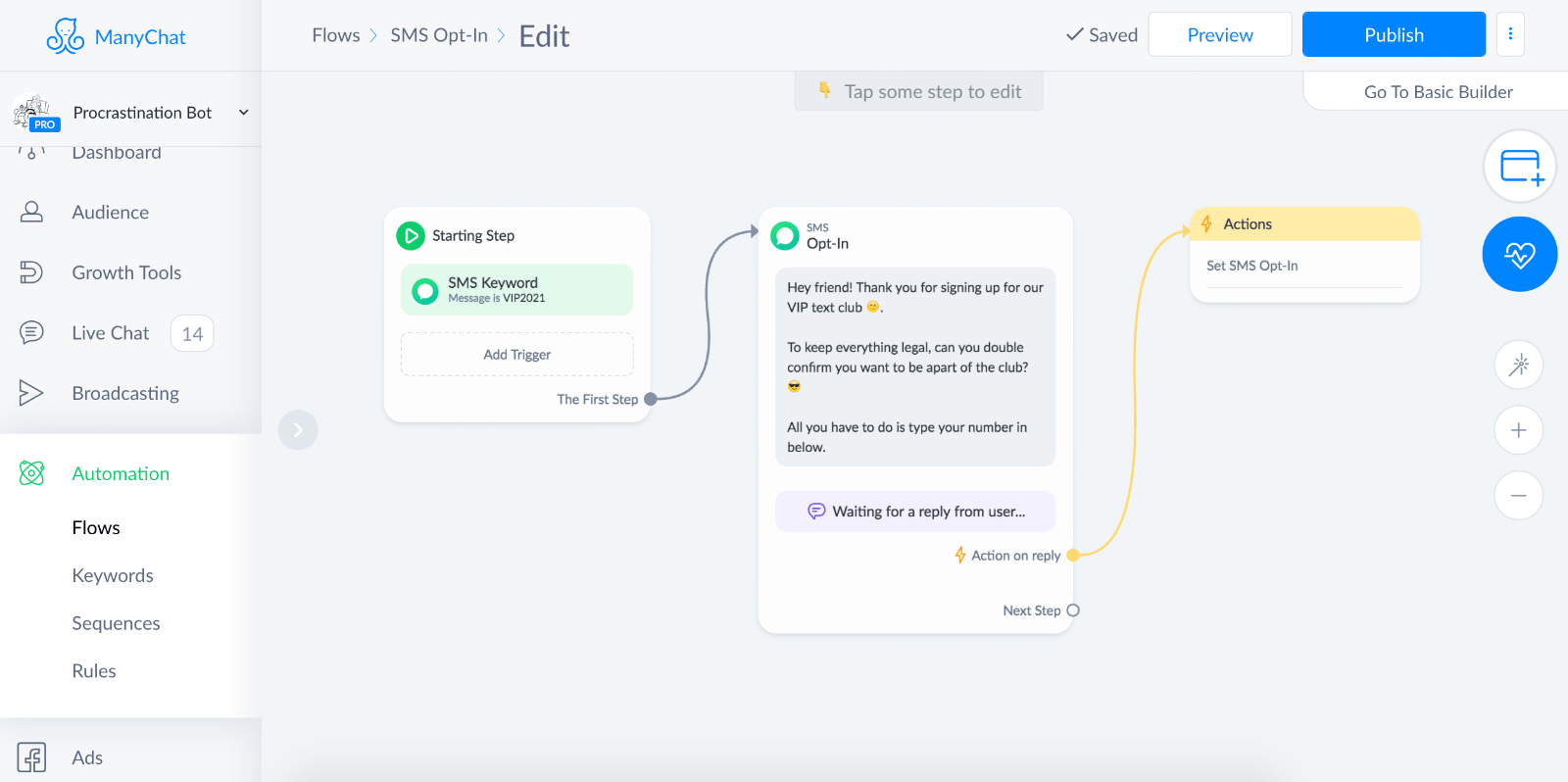
Task: Select Sequences submenu item
Action: click(x=116, y=623)
